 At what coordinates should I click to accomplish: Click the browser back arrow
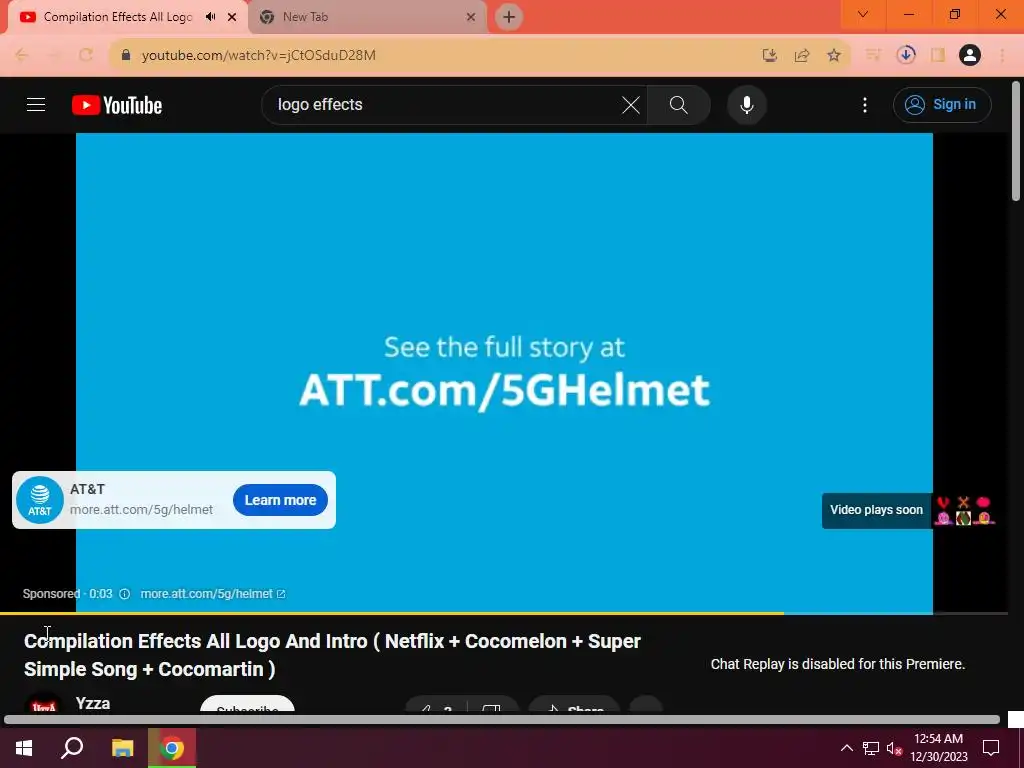22,55
